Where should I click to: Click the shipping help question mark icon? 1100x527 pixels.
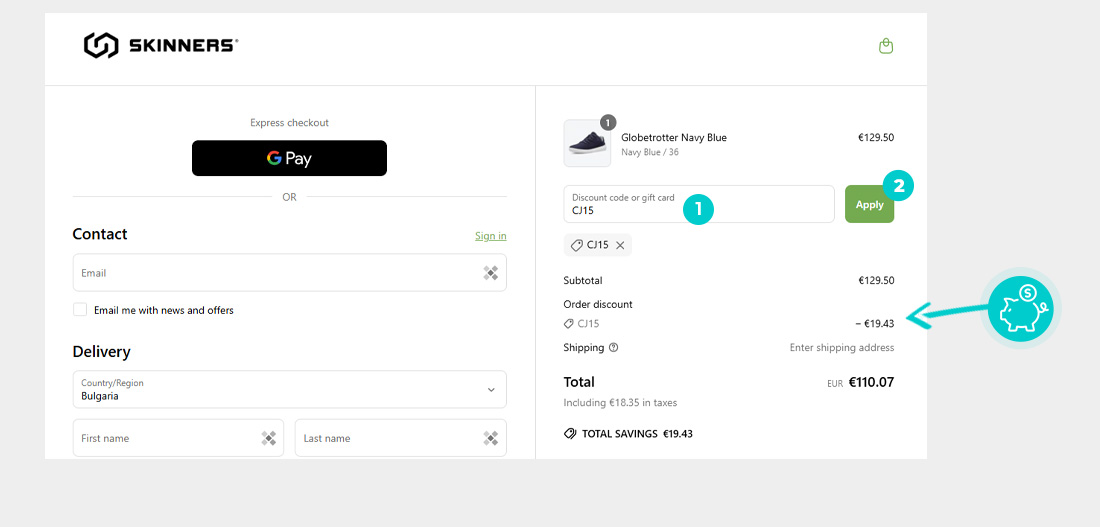(613, 348)
